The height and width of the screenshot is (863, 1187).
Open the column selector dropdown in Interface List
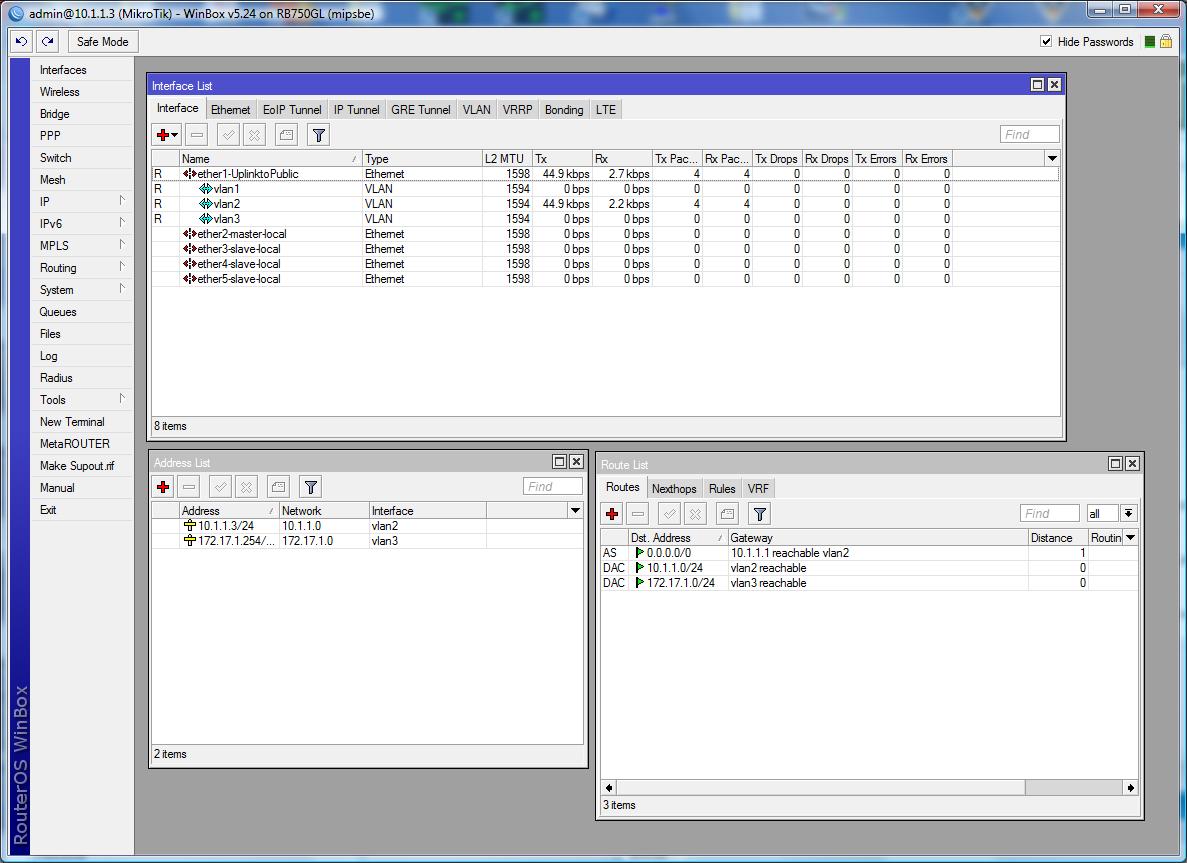(1053, 157)
